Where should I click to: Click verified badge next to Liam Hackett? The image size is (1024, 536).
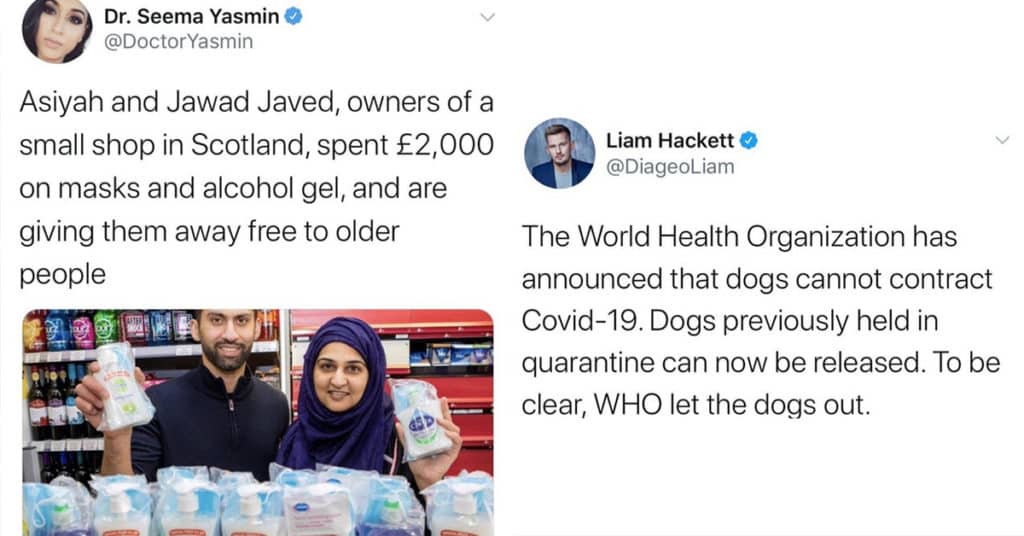click(748, 140)
